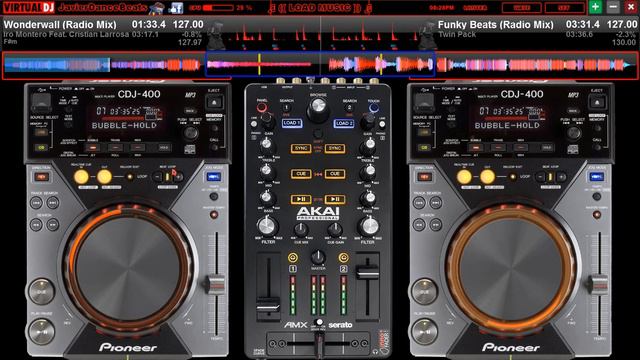Click the red PANEL button on mixer
640x360 pixels.
click(262, 108)
